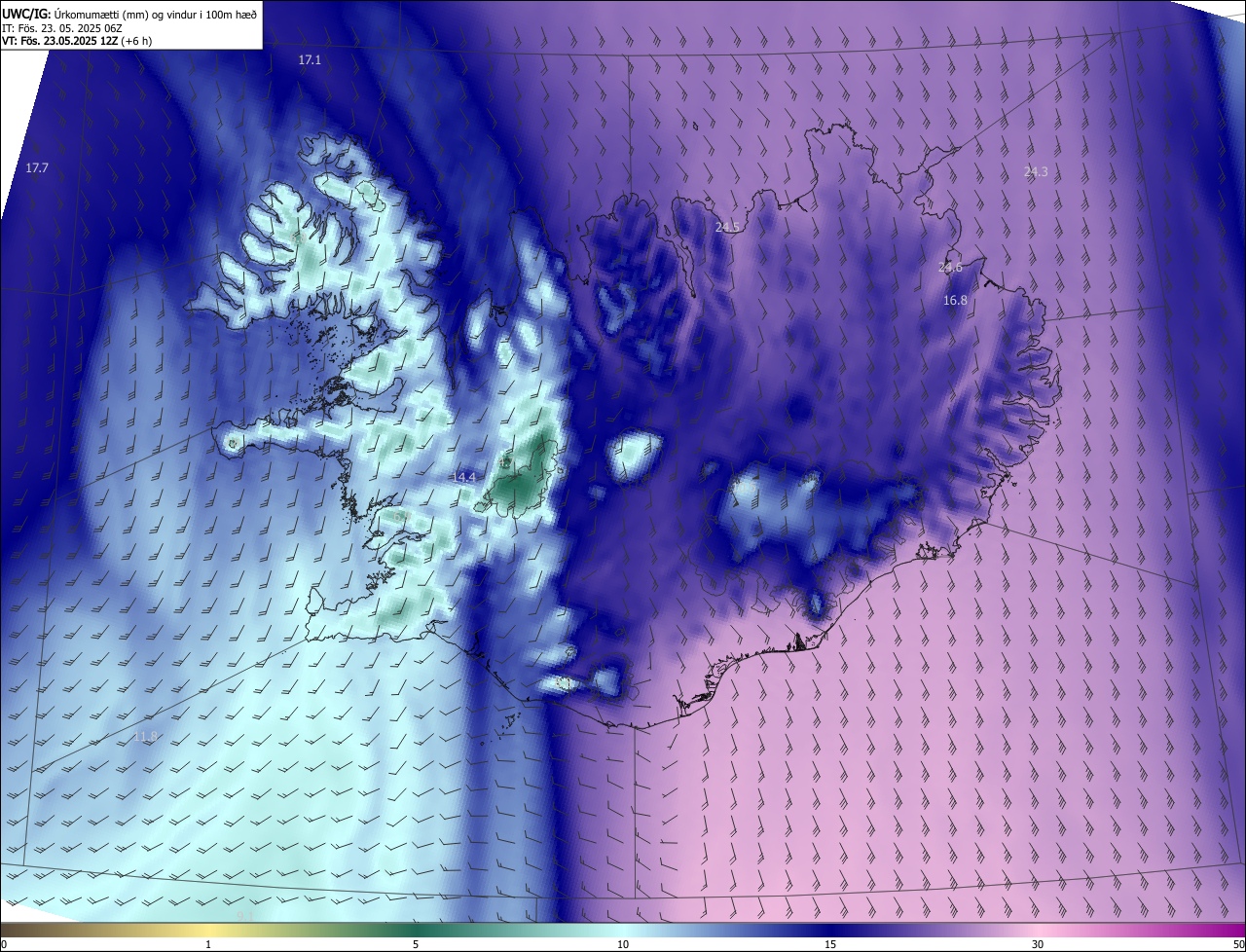
Task: Click the faint value label 9.1 above the colorbar
Action: tap(245, 917)
